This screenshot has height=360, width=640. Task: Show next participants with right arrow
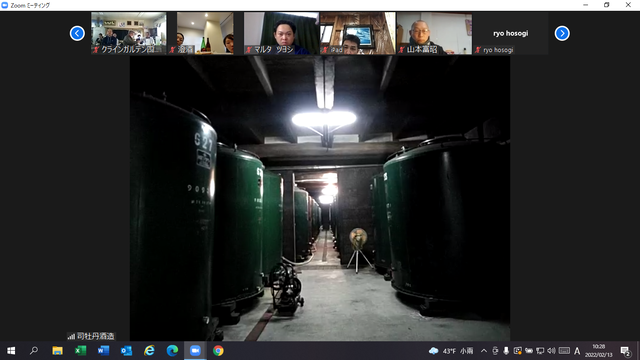(562, 33)
